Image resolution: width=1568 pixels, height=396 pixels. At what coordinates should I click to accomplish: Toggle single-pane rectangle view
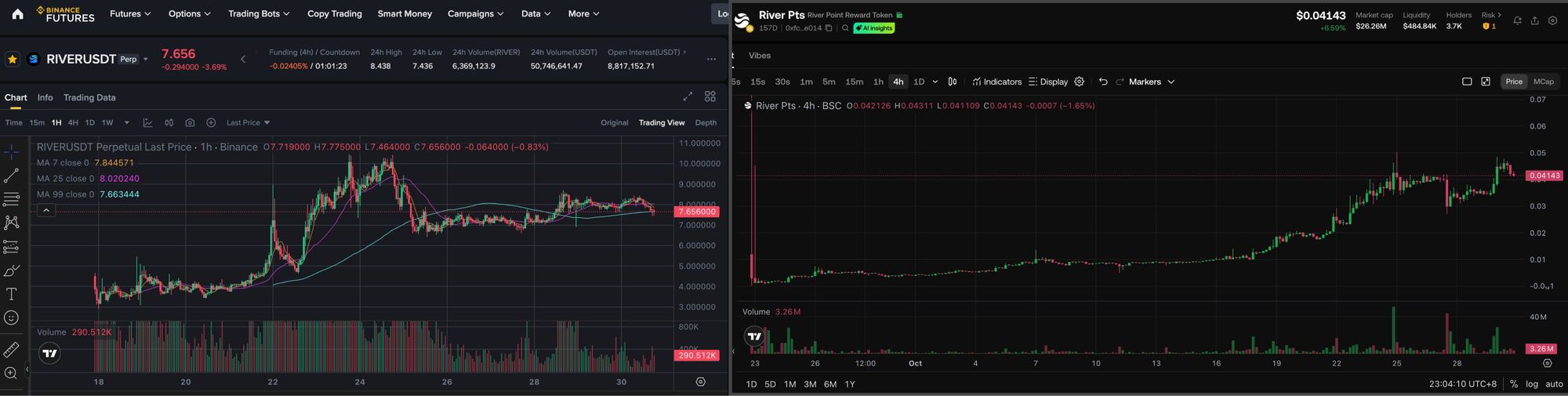click(x=1467, y=82)
